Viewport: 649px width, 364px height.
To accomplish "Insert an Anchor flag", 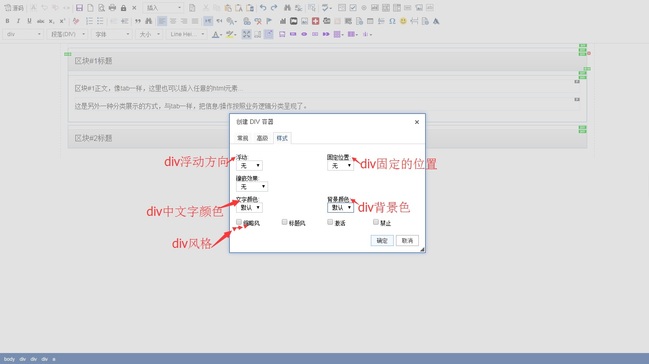I will coord(269,21).
